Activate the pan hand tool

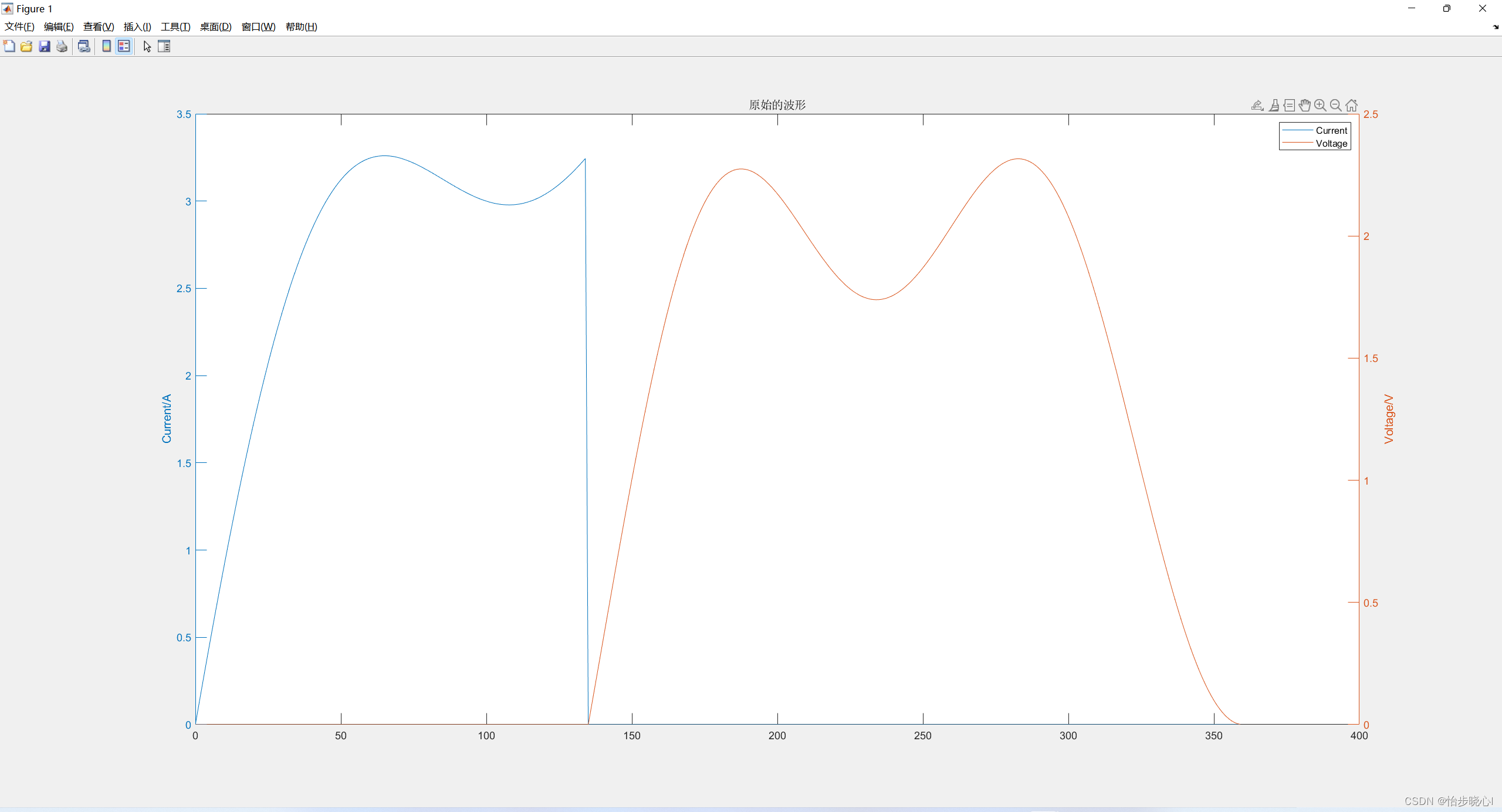[x=1304, y=105]
